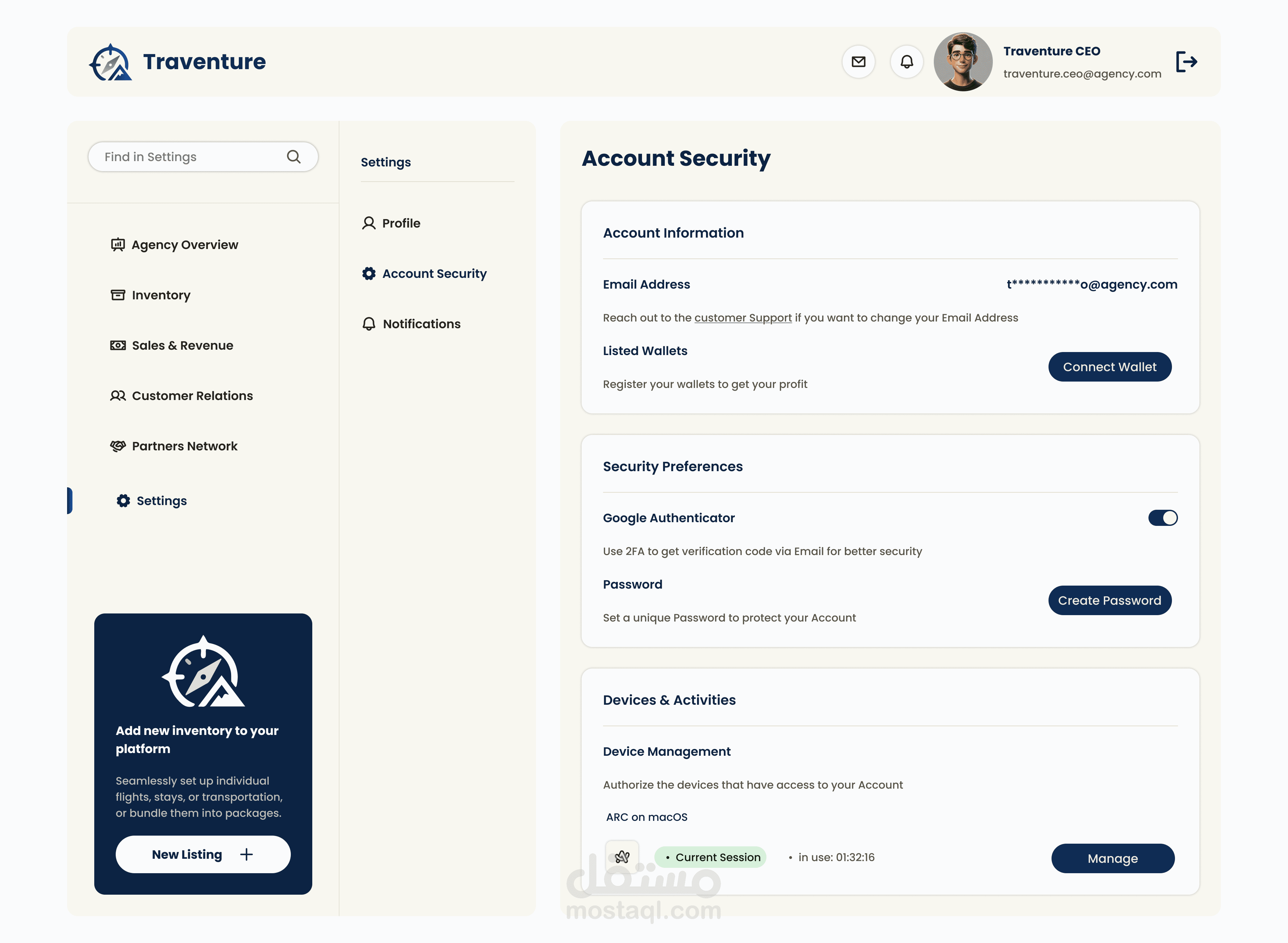The image size is (1288, 943).
Task: Click the Partners Network handshake icon
Action: [117, 446]
